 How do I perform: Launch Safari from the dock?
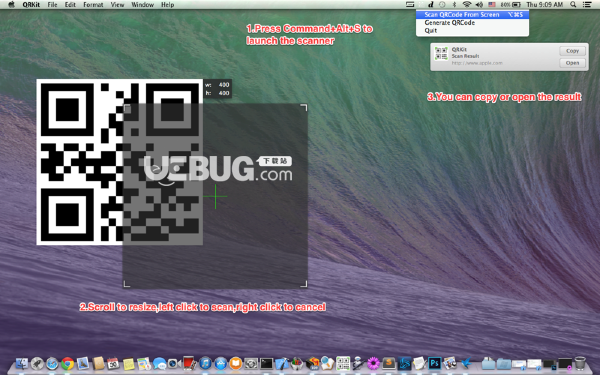(52, 364)
